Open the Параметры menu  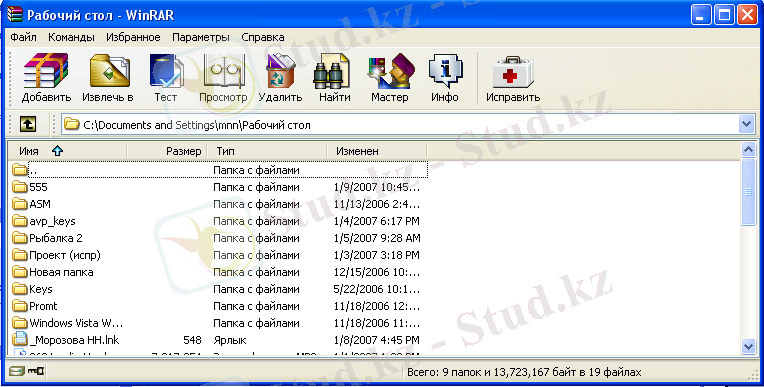coord(200,37)
